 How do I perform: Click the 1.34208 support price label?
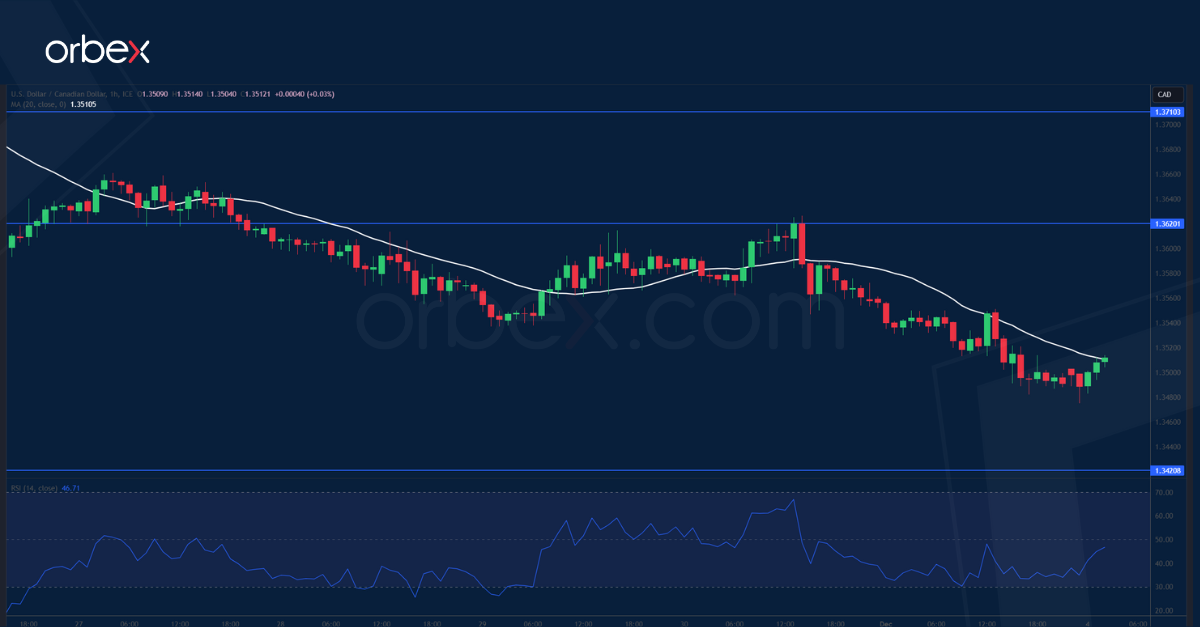coord(1167,470)
